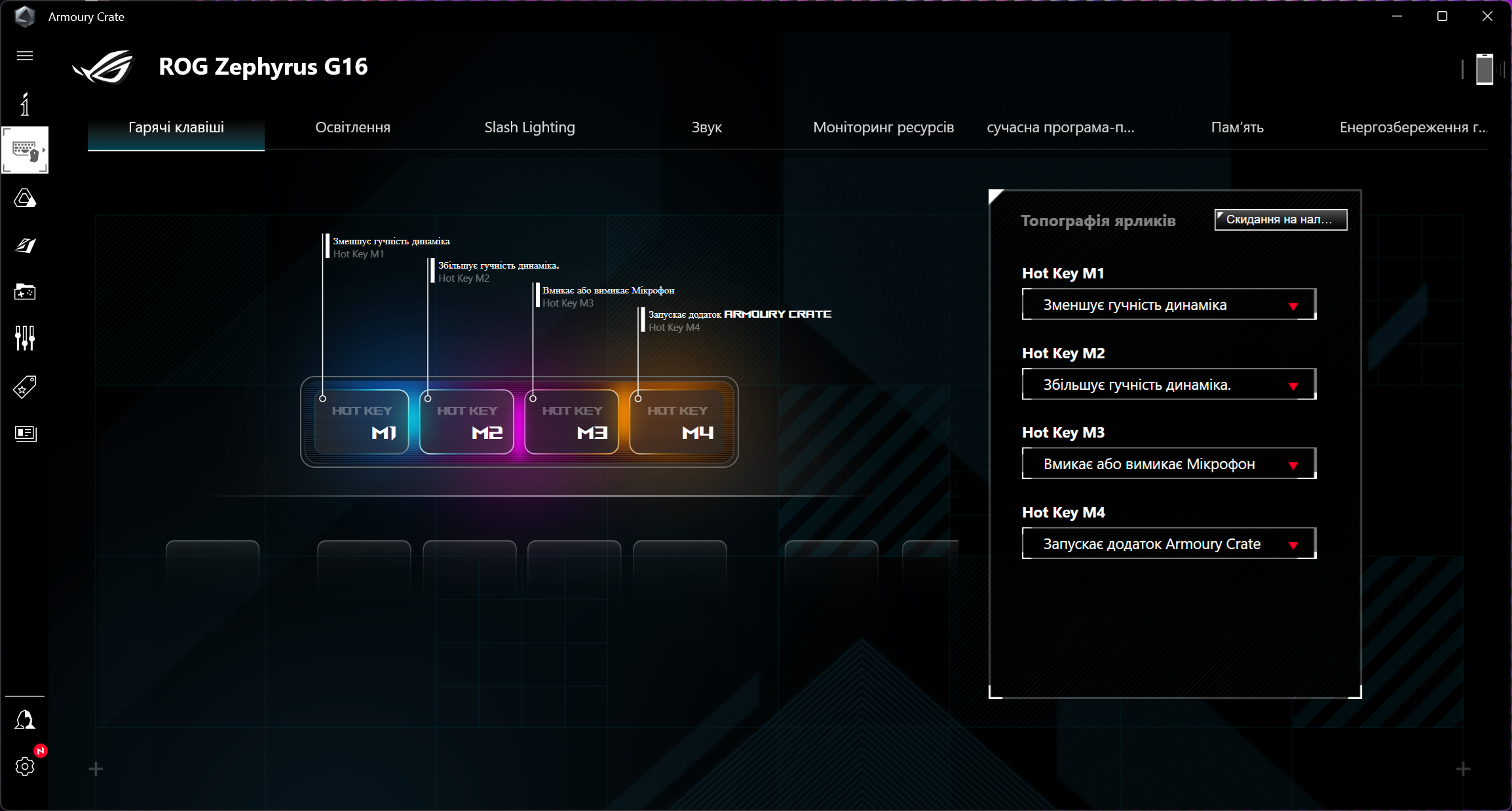Expand the Hot Key M4 dropdown

[x=1169, y=544]
